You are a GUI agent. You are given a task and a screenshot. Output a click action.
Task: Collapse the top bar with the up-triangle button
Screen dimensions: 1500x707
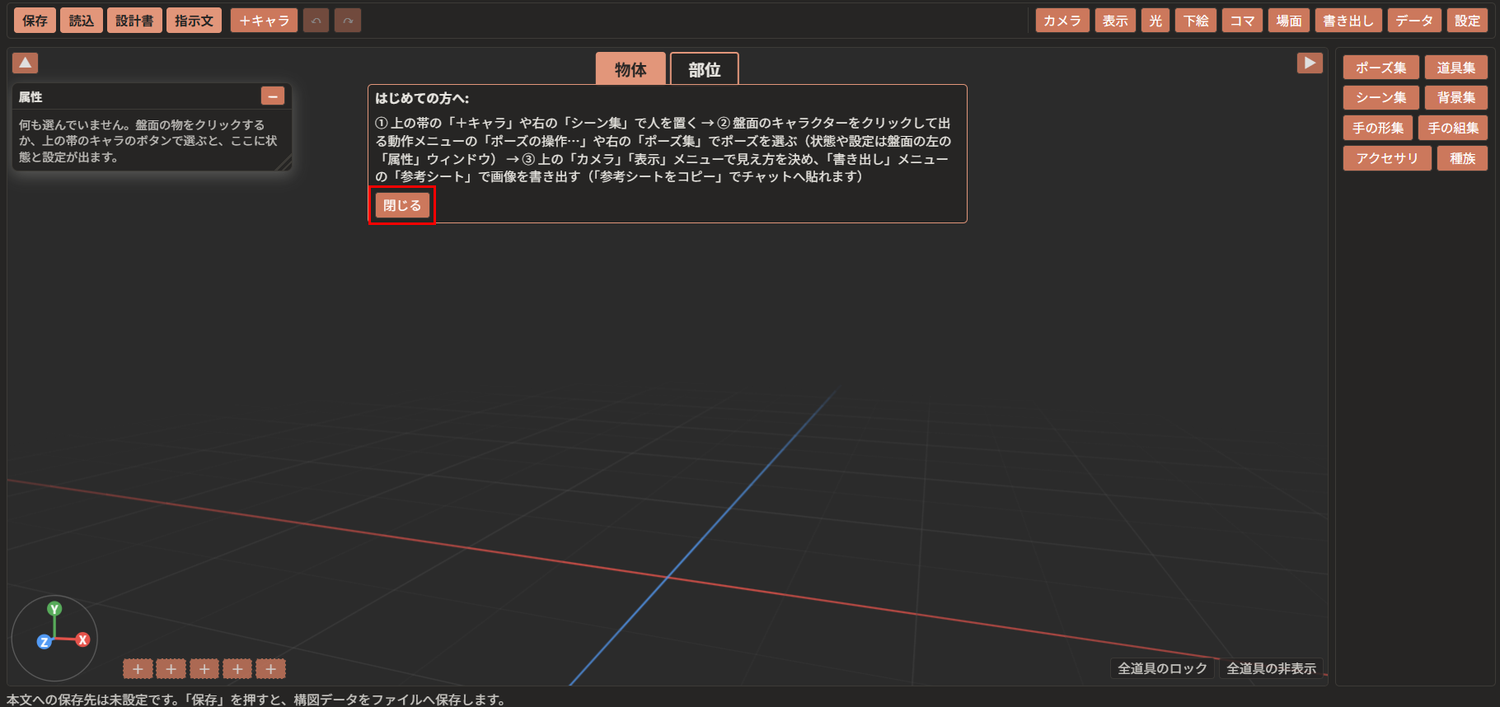click(25, 63)
